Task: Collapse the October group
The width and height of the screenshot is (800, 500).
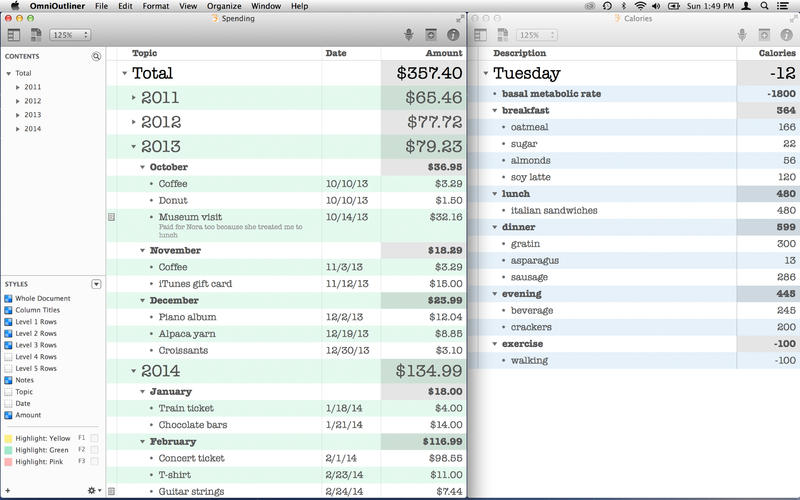Action: click(x=142, y=167)
